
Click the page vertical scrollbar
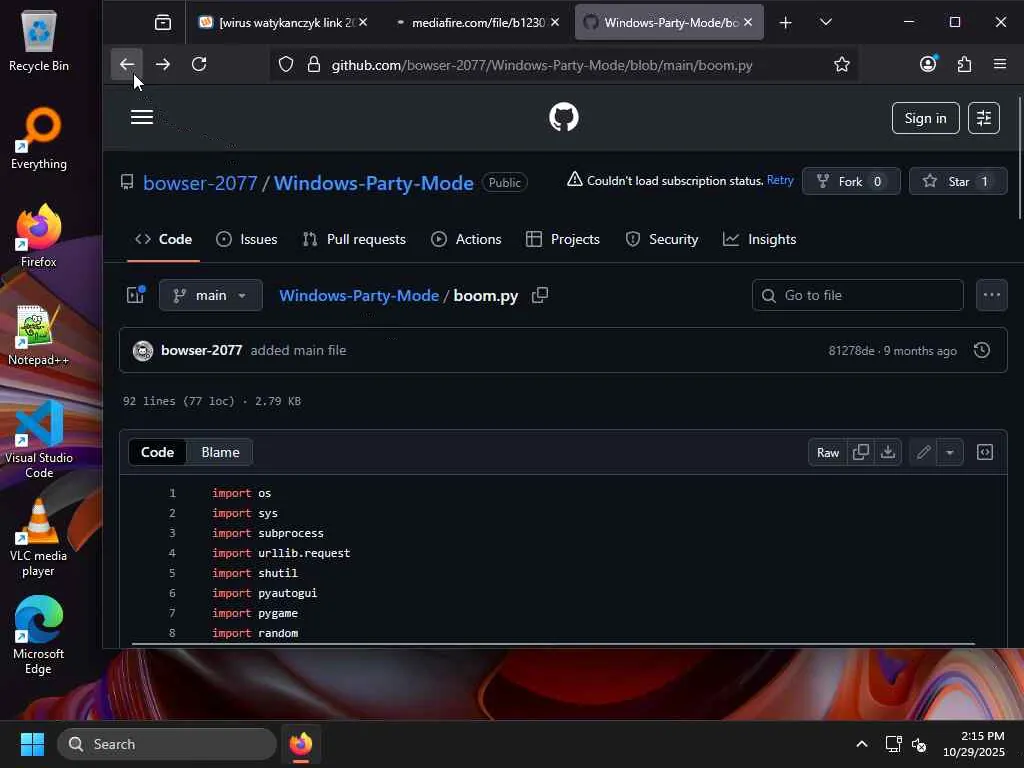(1019, 159)
